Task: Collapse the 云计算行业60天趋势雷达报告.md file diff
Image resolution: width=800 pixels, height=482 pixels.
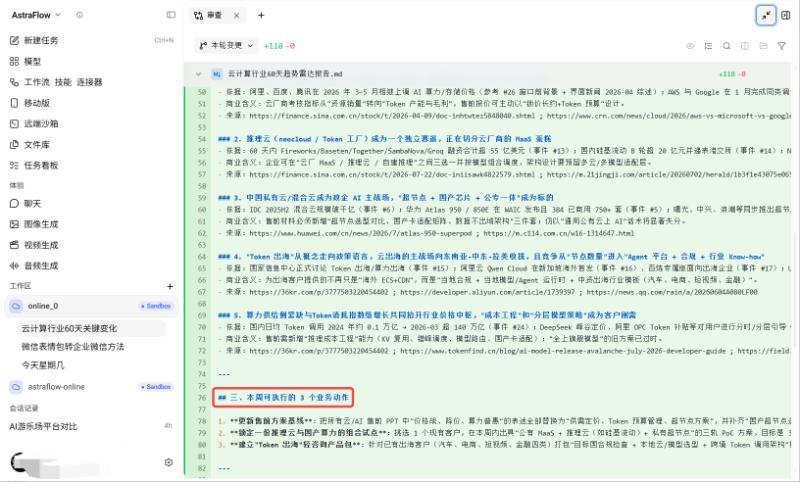Action: click(198, 74)
